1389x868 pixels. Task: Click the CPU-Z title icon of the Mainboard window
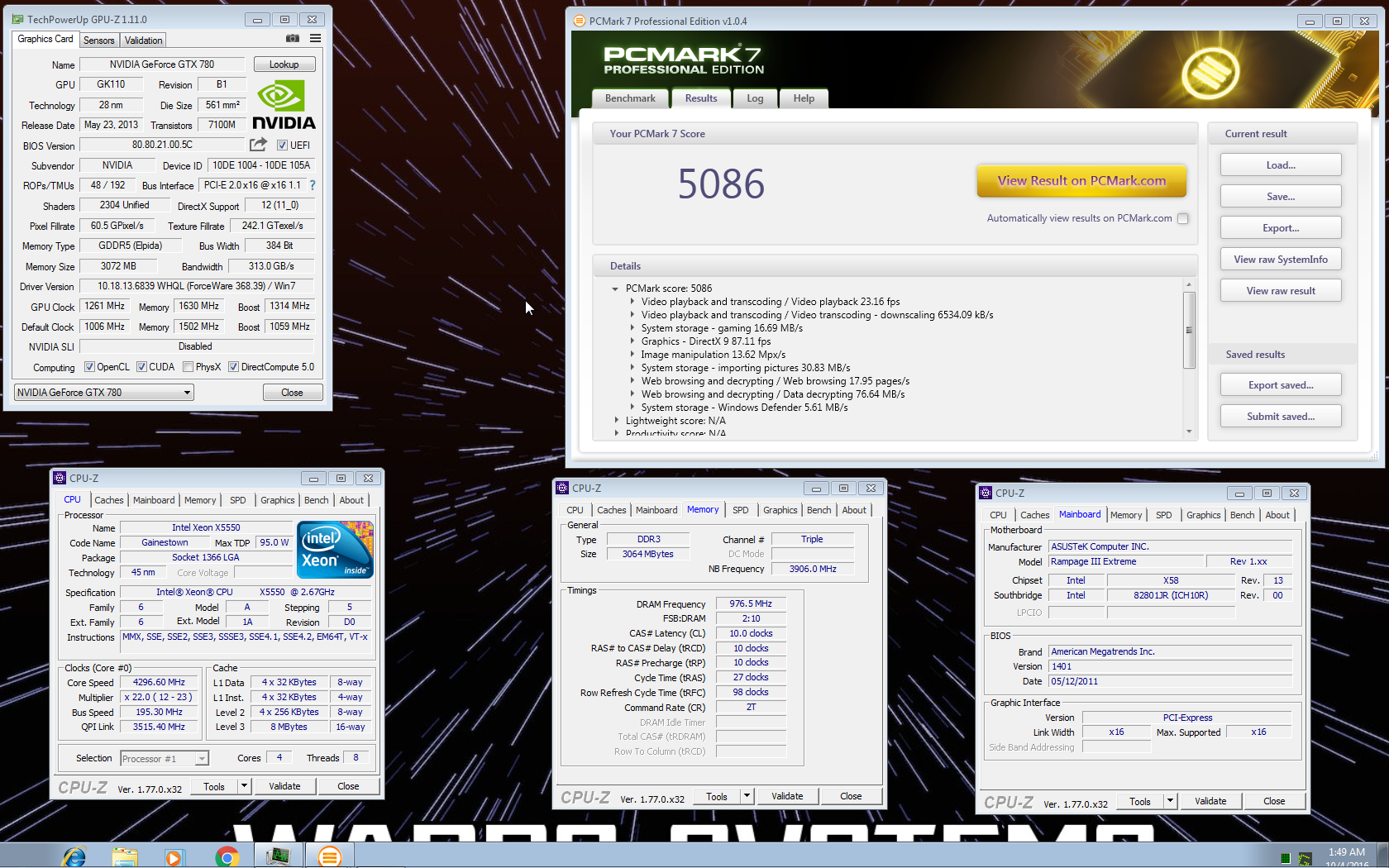pos(985,493)
